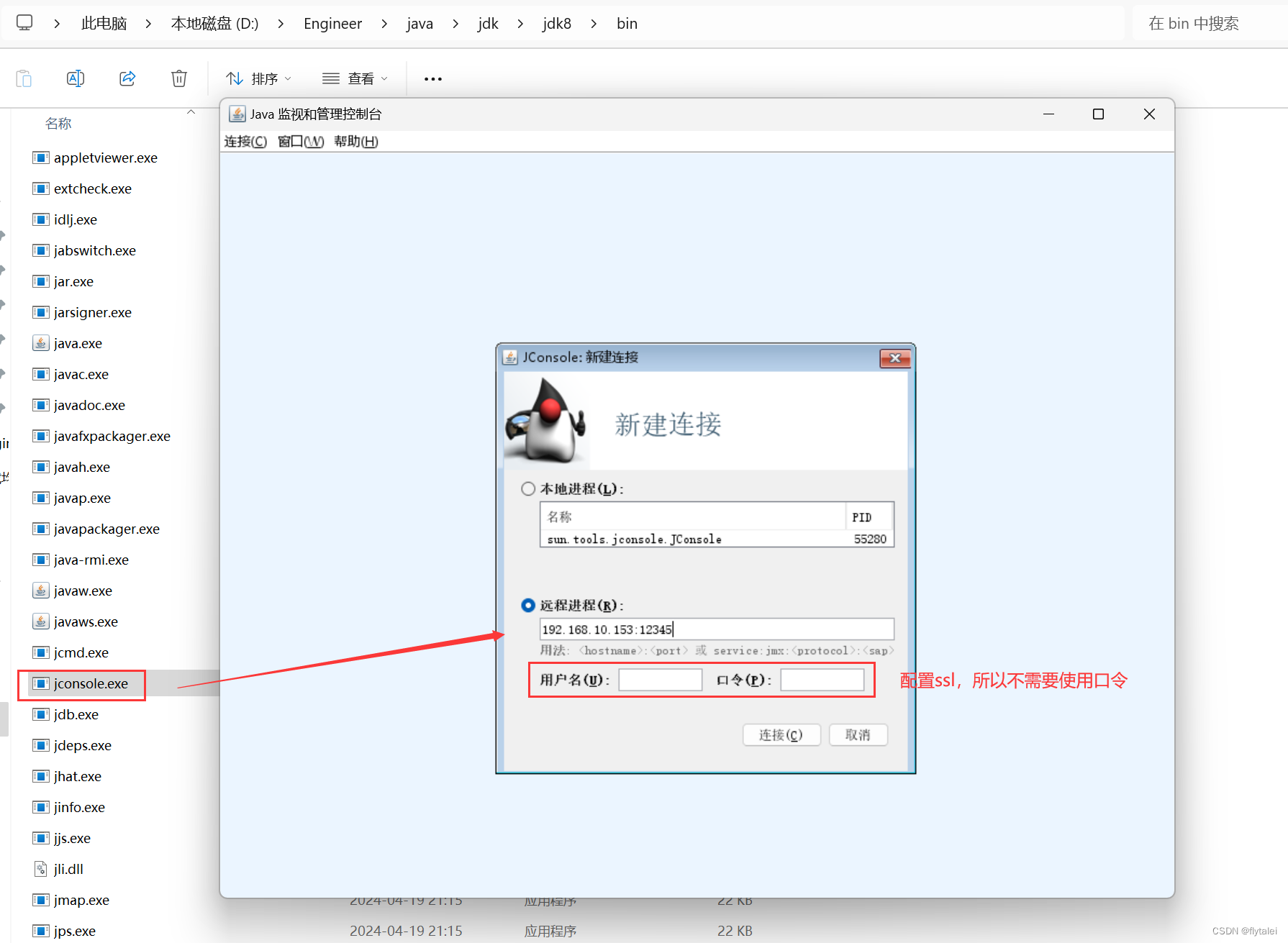
Task: Open the 连接(C) menu
Action: pos(245,142)
